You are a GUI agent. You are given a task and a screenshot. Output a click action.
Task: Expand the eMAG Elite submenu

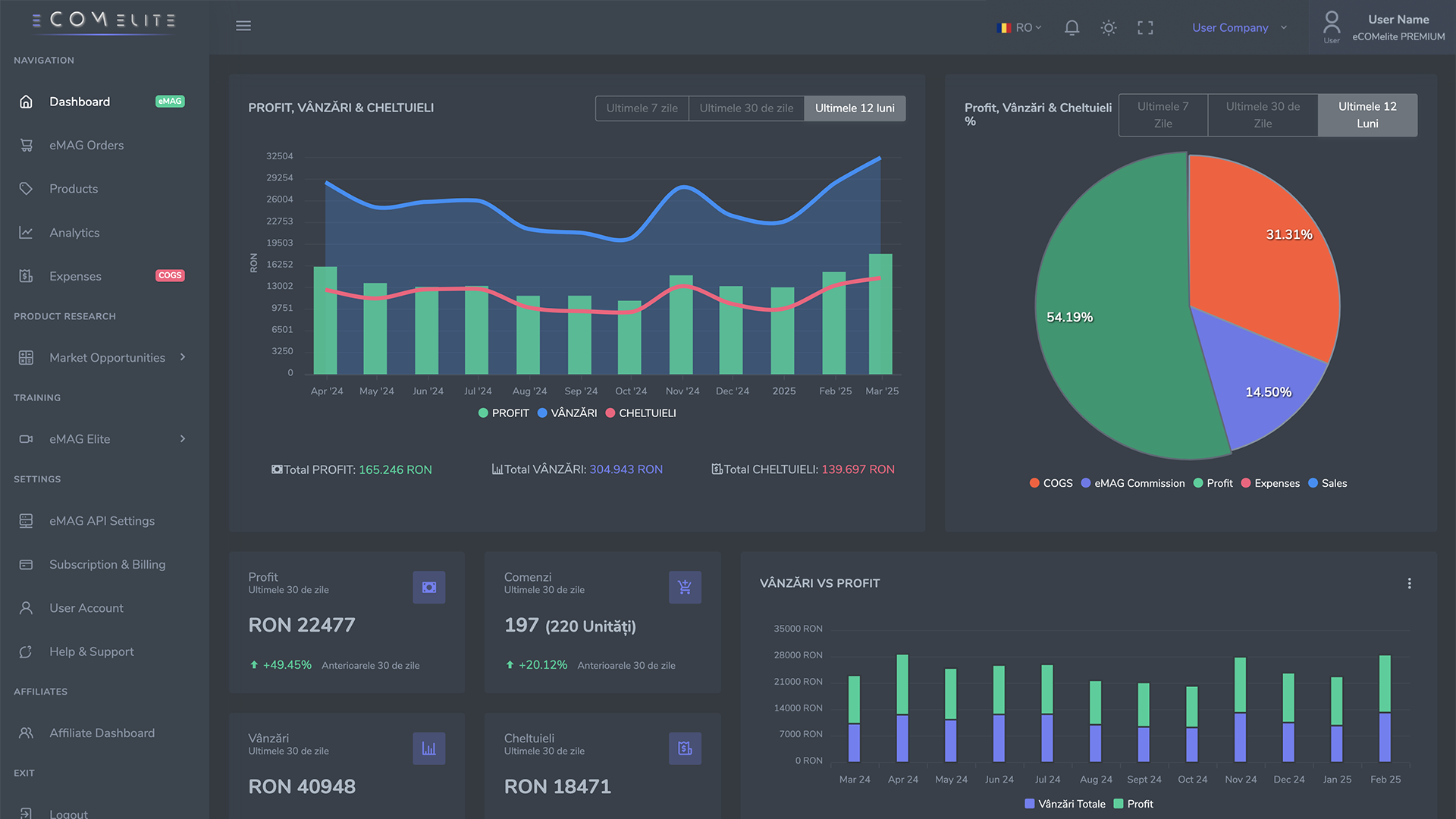click(x=183, y=439)
